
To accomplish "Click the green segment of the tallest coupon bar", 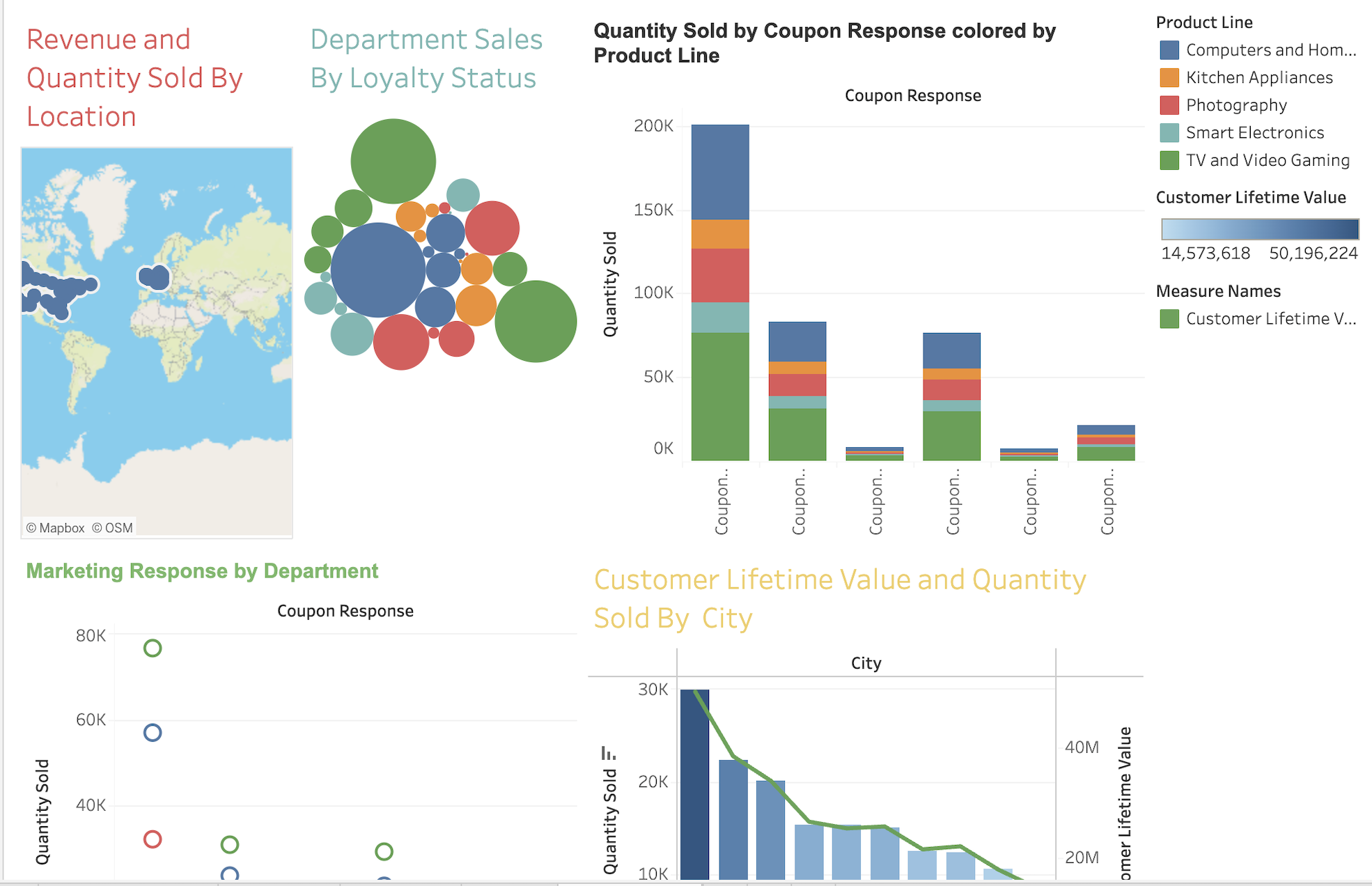I will pyautogui.click(x=720, y=396).
